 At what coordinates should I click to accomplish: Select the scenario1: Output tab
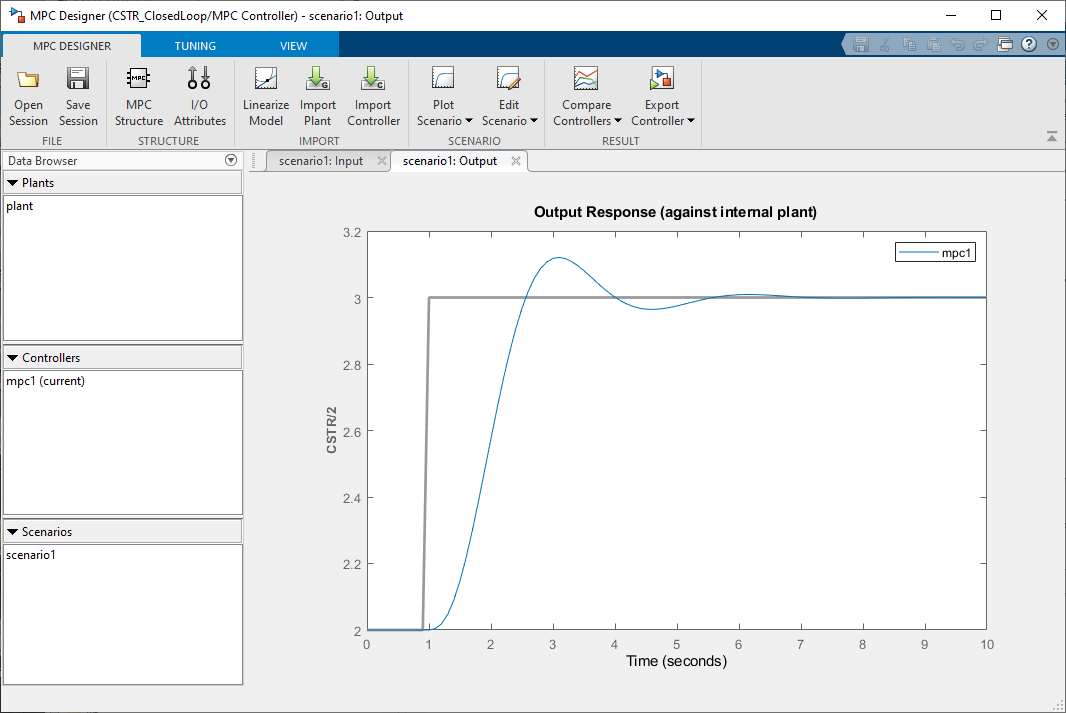tap(450, 161)
